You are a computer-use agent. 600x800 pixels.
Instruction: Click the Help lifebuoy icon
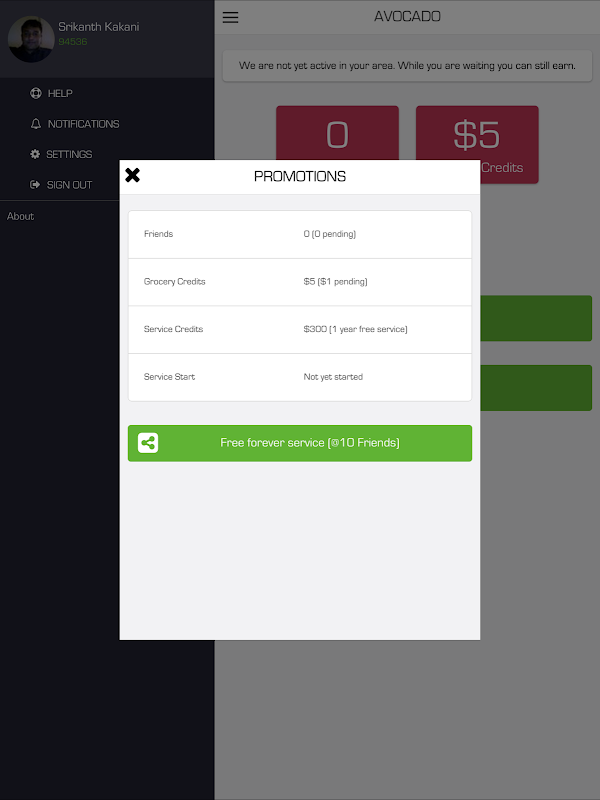coord(36,93)
